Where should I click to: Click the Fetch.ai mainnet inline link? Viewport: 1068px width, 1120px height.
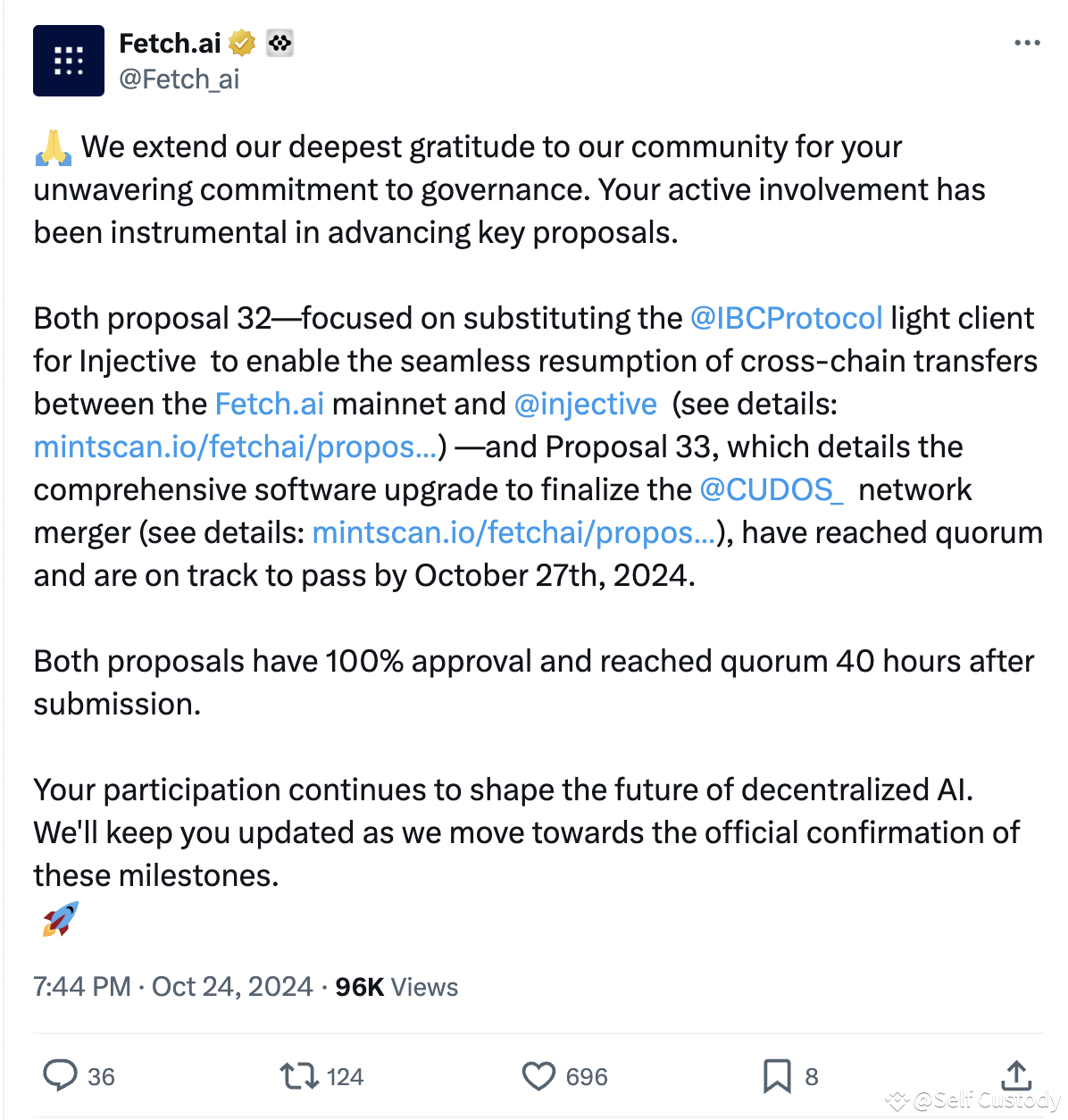pos(270,404)
